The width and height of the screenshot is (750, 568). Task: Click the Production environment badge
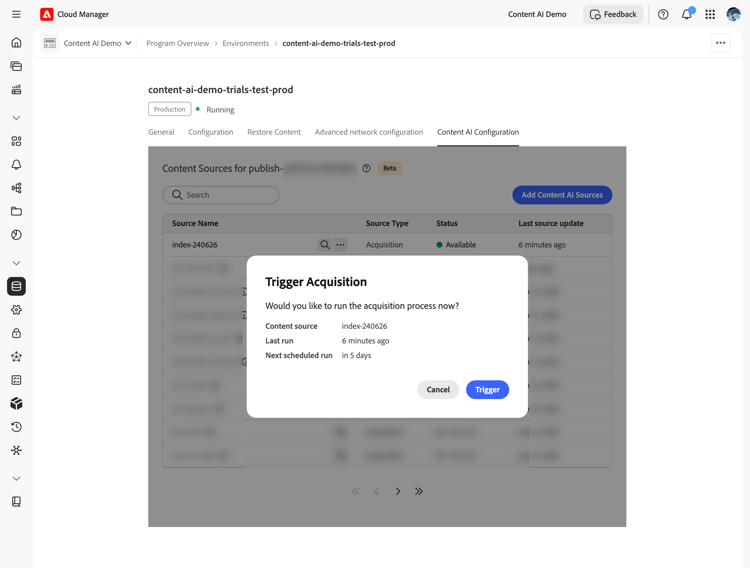[x=169, y=109]
